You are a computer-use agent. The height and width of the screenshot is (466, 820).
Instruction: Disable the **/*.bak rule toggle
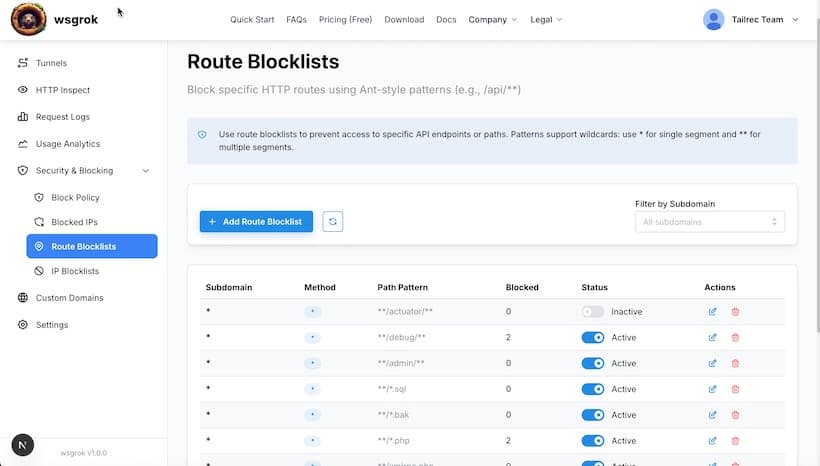[x=593, y=415]
